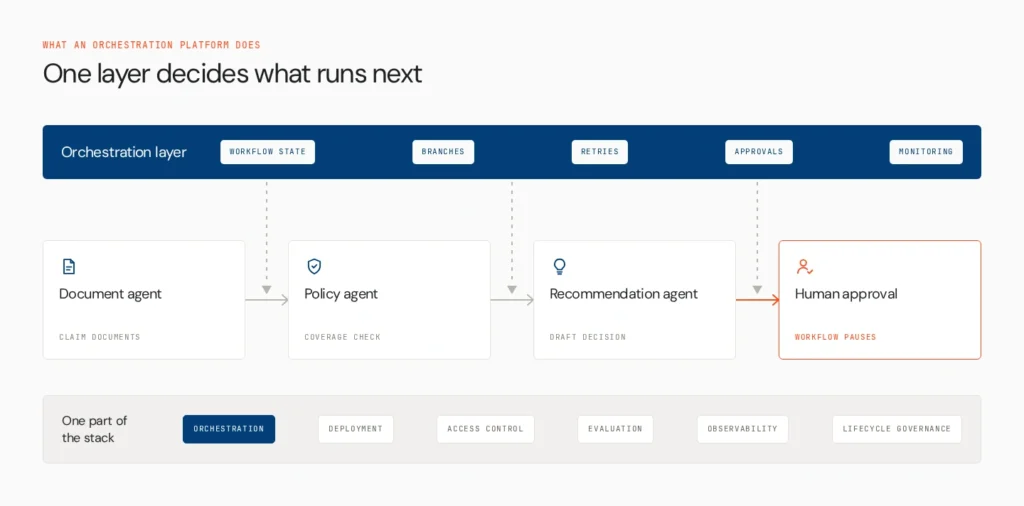Click the Document agent title
This screenshot has height=506, width=1024.
pos(110,294)
